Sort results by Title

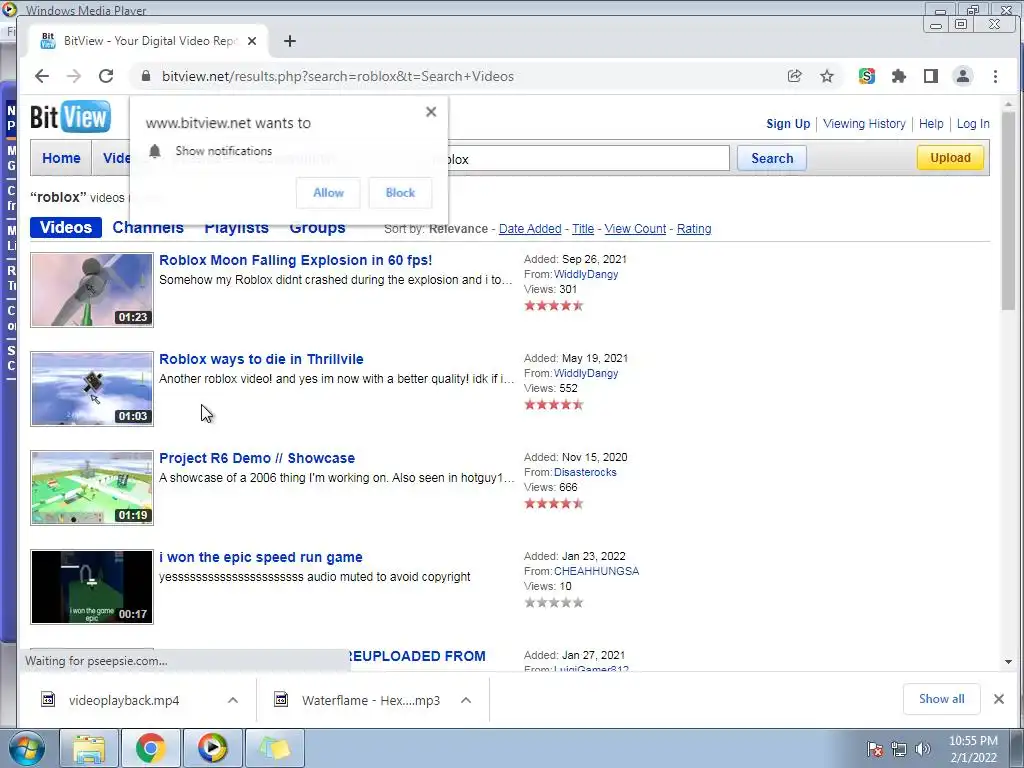(583, 229)
